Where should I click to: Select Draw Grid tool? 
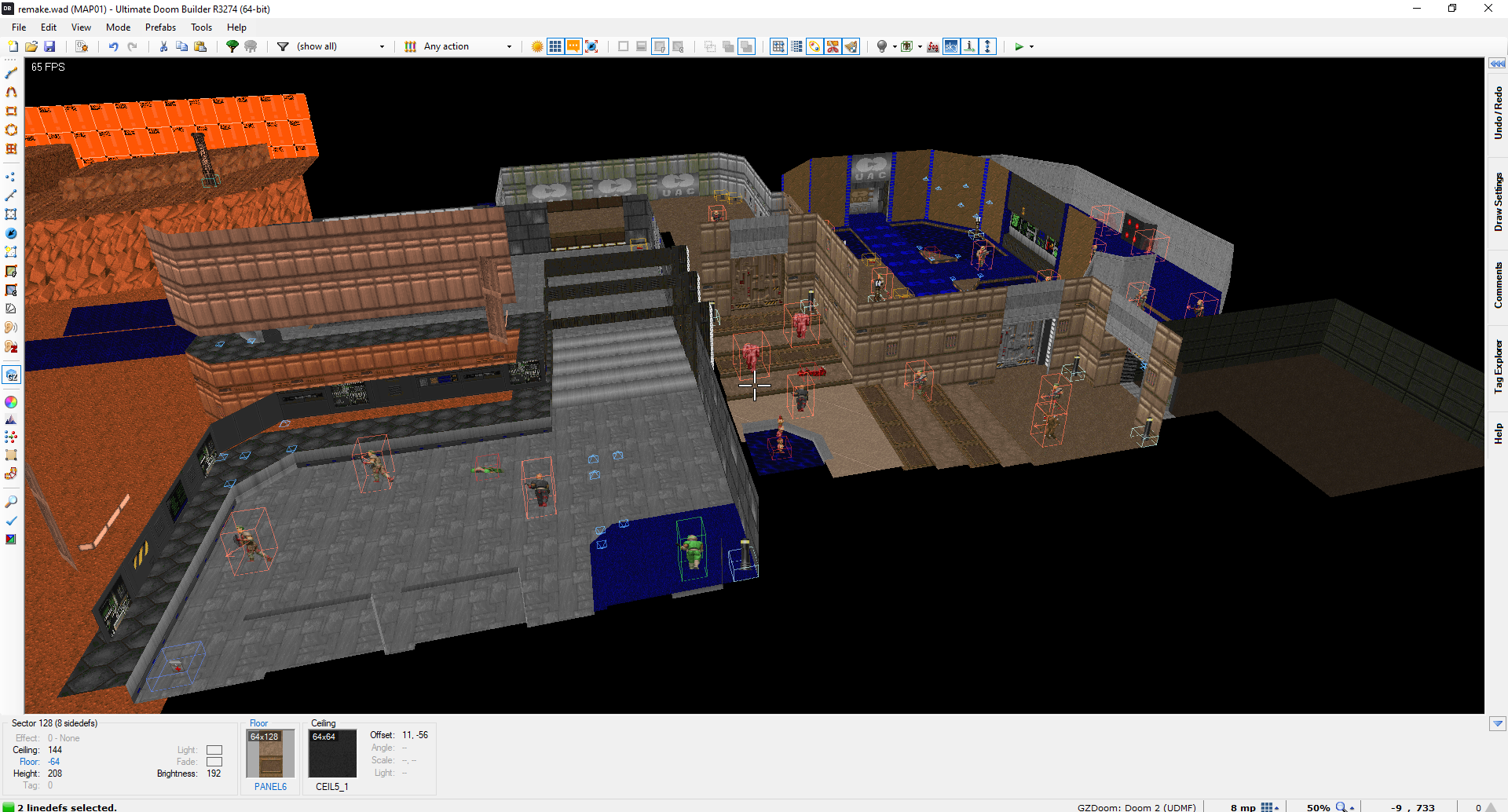click(x=11, y=148)
